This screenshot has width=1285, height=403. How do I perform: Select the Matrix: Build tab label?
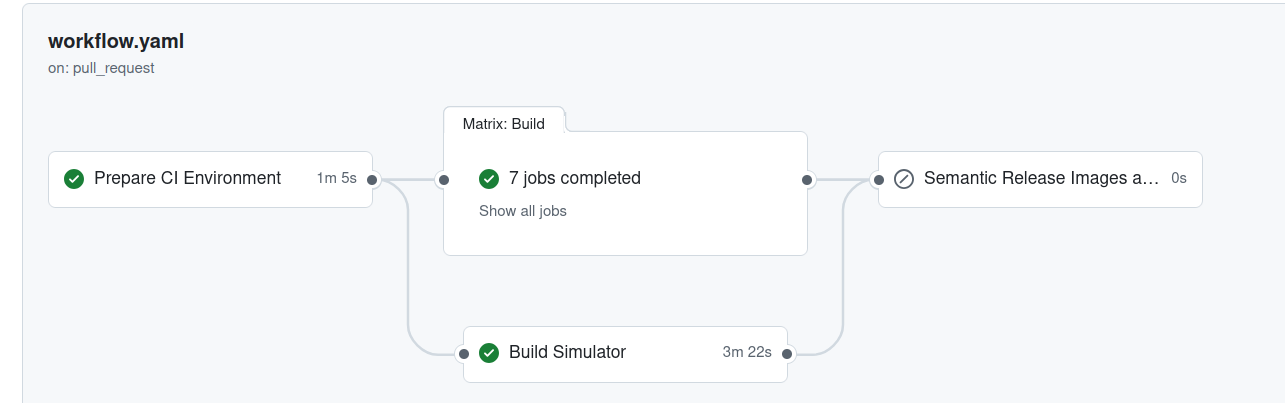click(x=504, y=124)
